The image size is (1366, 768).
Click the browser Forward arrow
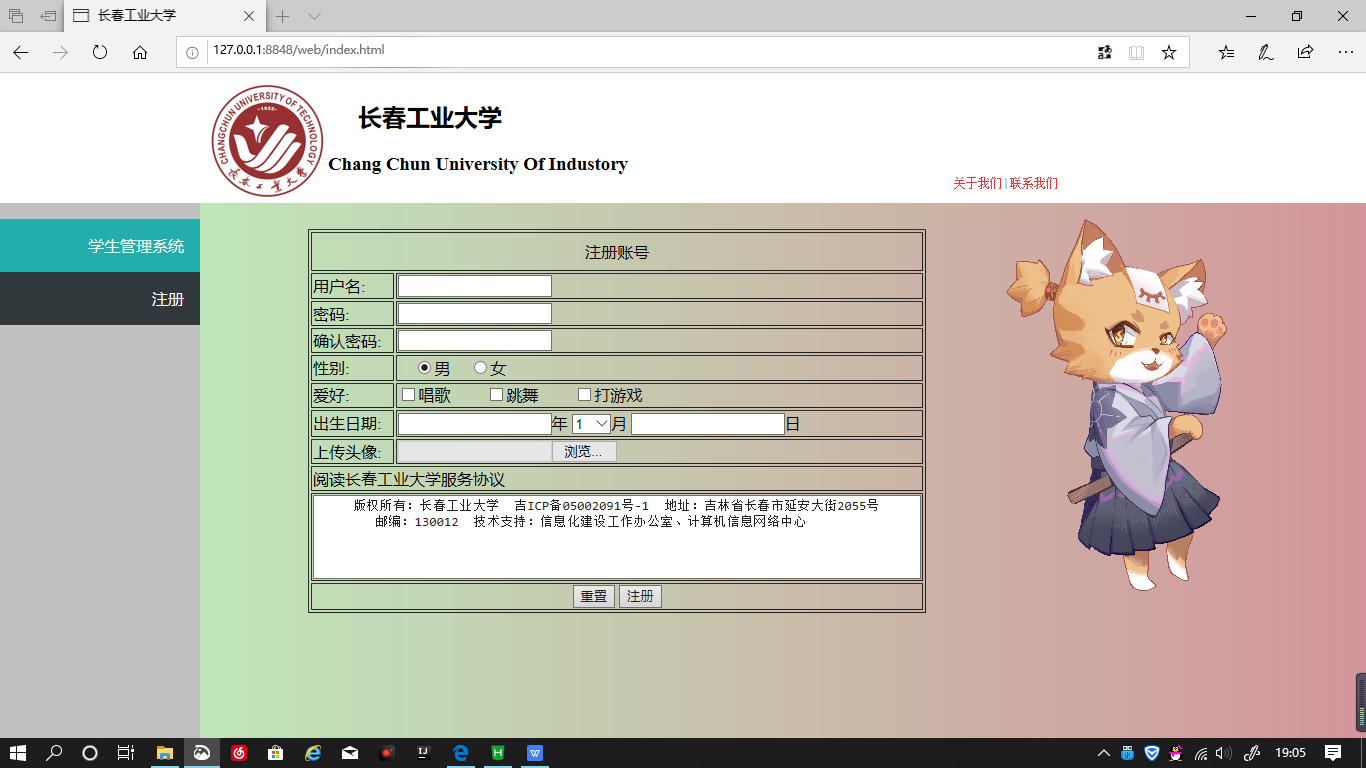[x=60, y=52]
